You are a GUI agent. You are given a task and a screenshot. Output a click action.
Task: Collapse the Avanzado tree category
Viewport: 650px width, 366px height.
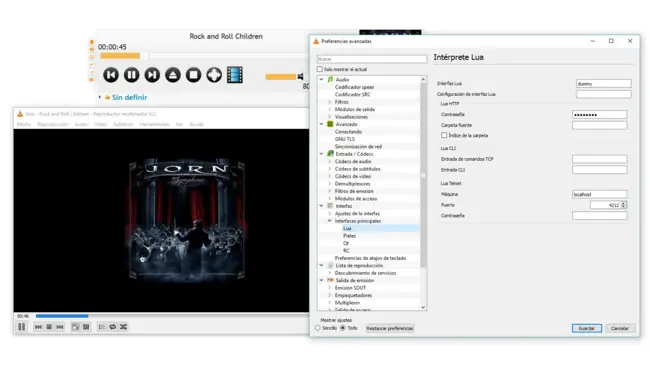tap(321, 124)
